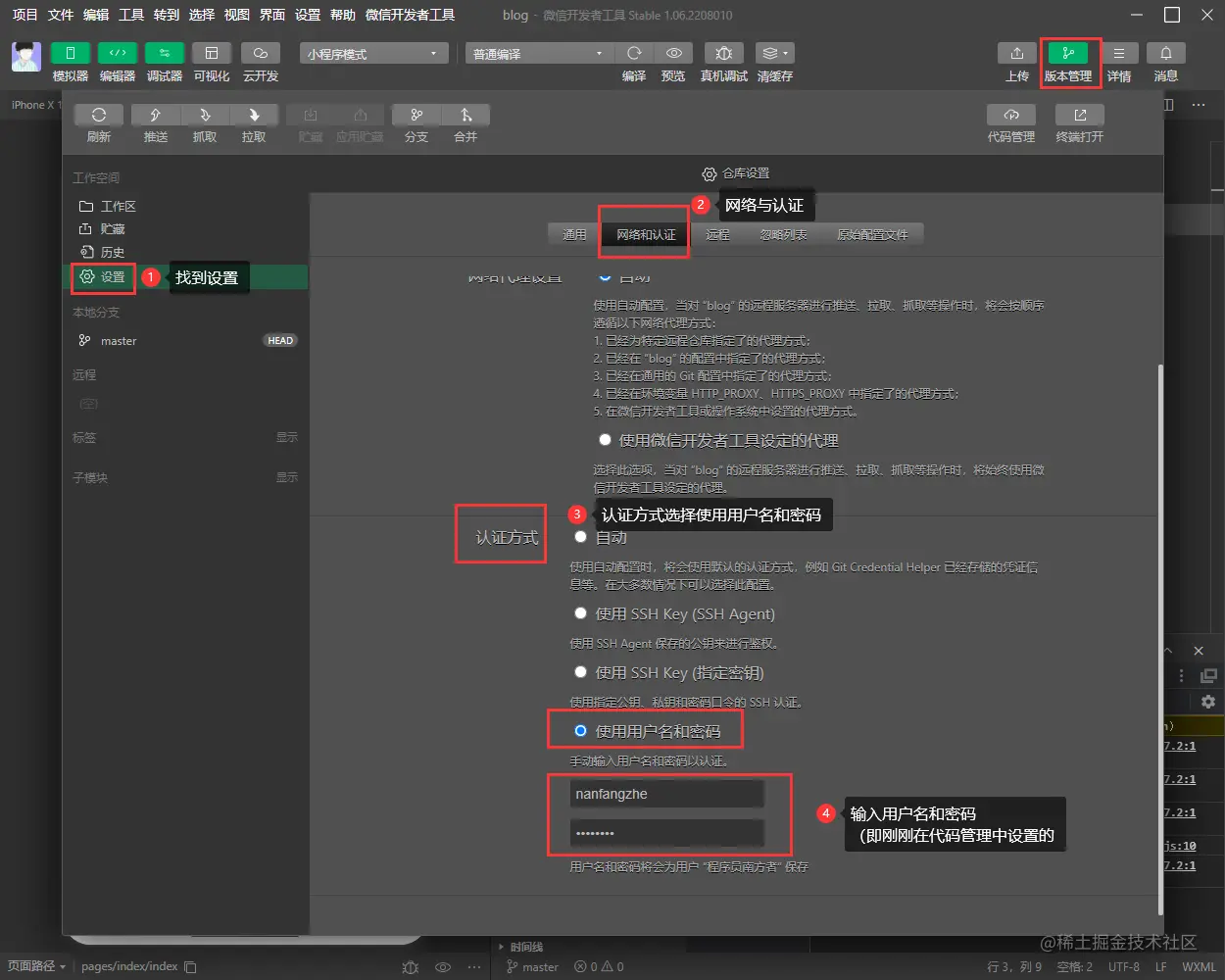Click the 推送 push button
The width and height of the screenshot is (1225, 980).
[x=155, y=115]
